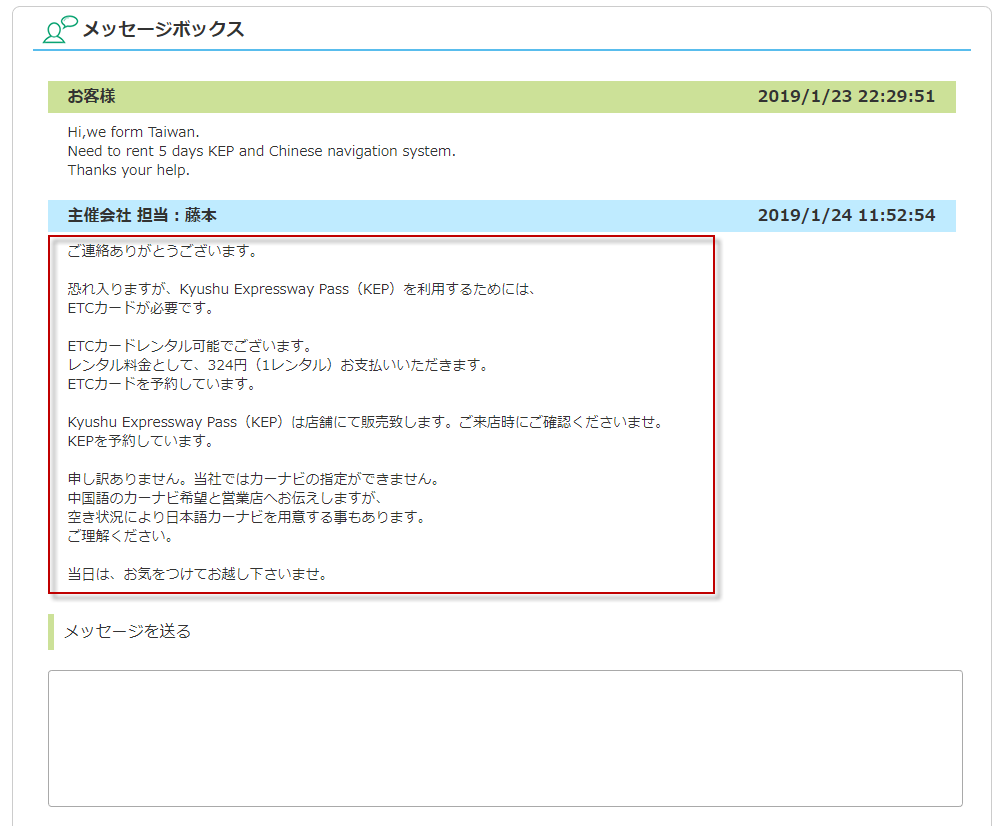Click line 申し訳ありません。当社ではカーナビの指定ができません。
The width and height of the screenshot is (1006, 826).
tap(253, 479)
